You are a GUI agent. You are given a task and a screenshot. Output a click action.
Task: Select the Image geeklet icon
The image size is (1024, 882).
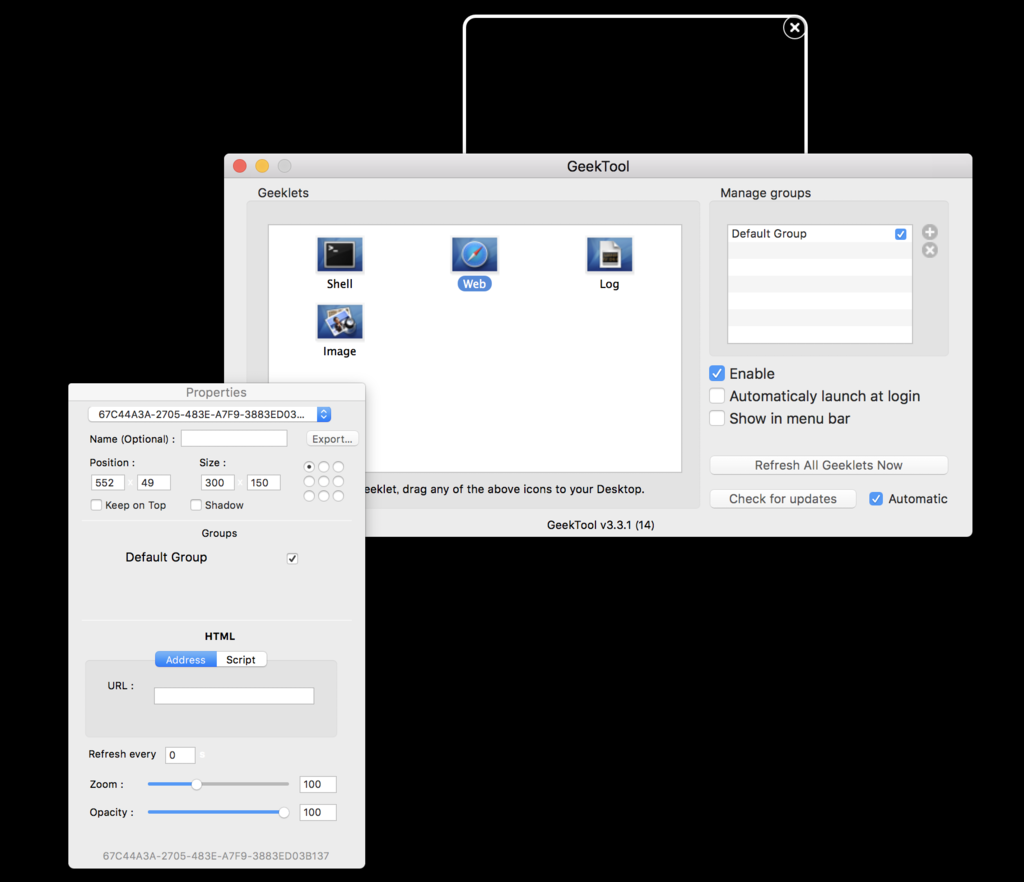tap(340, 322)
